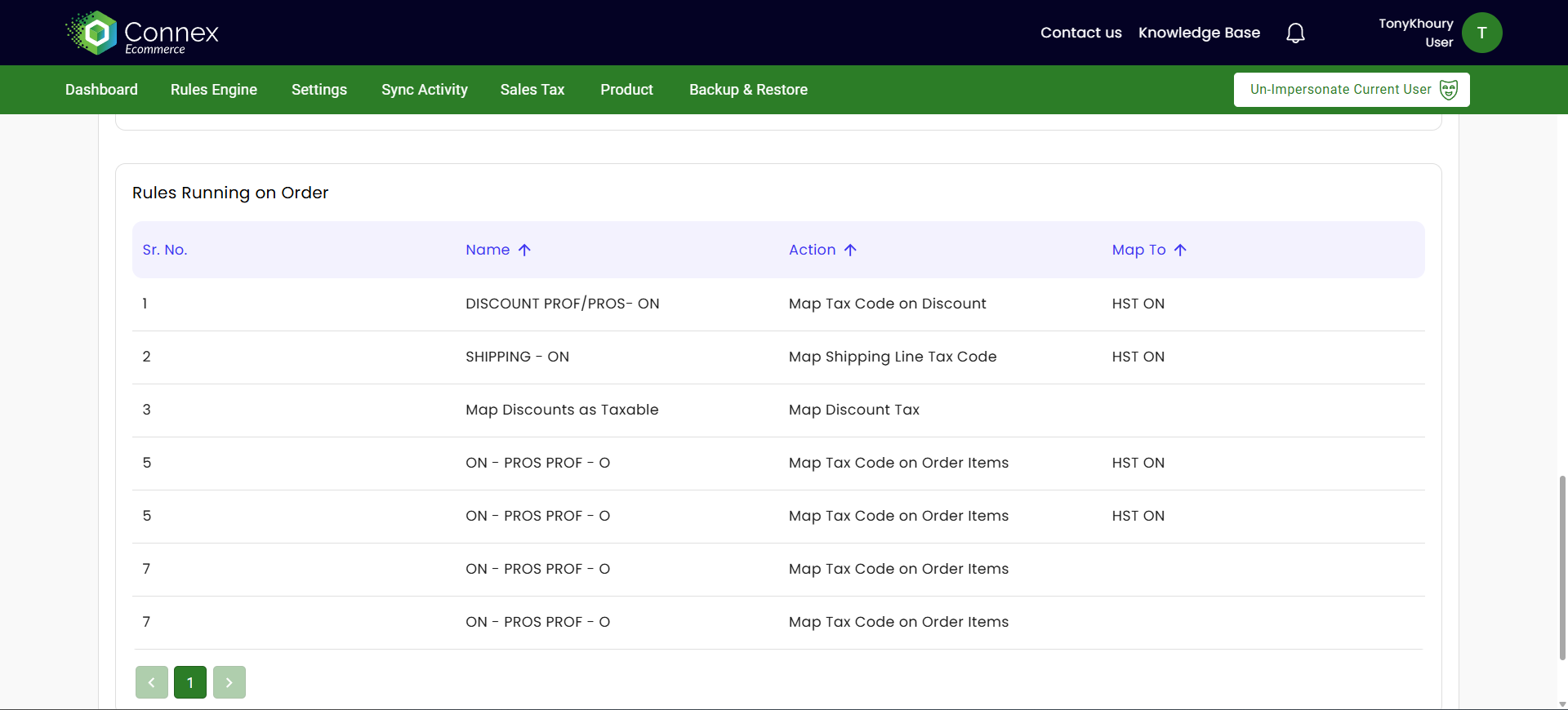Click the green user avatar T

1481,33
